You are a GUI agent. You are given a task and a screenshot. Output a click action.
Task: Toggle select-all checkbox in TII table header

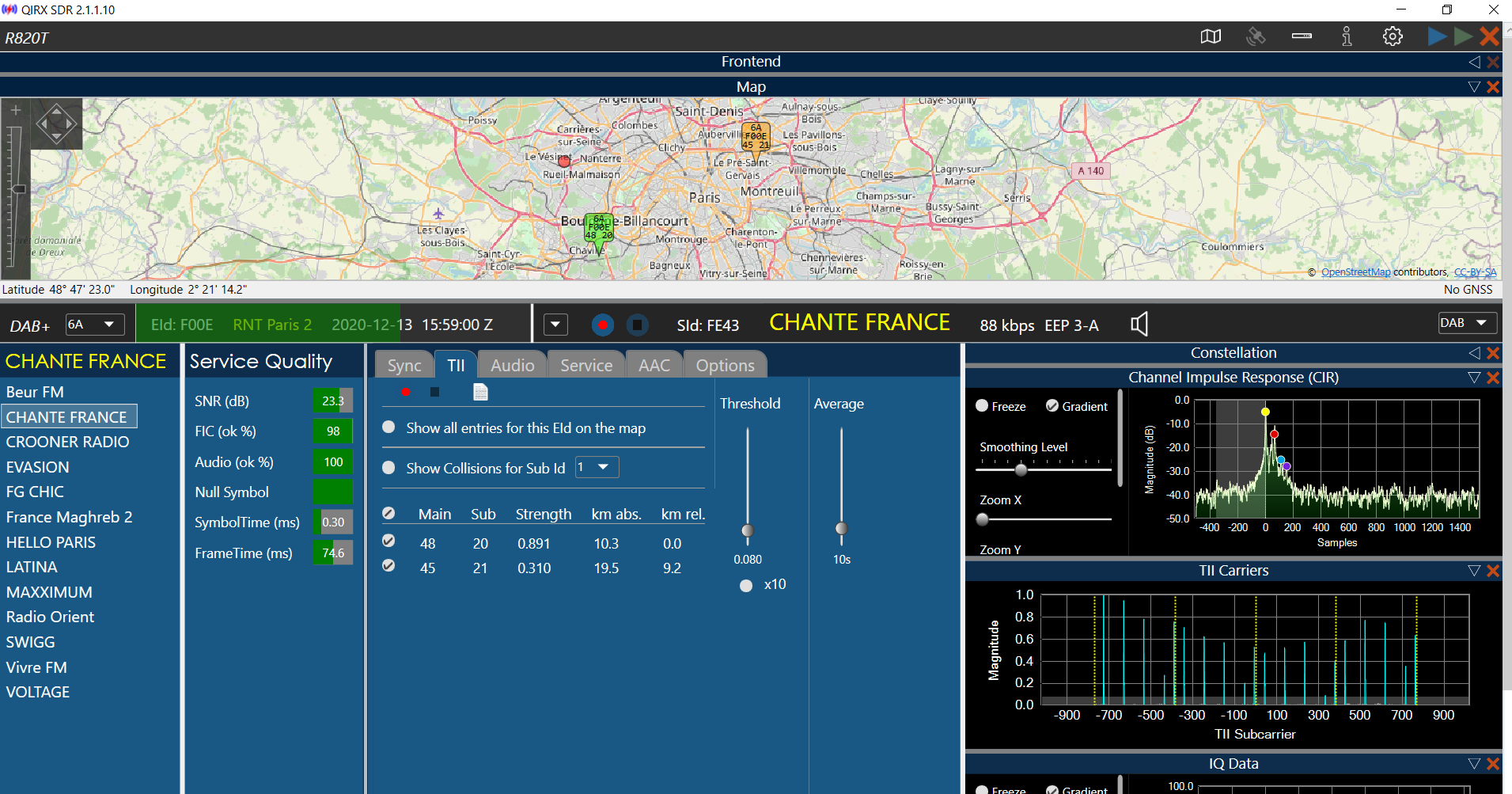tap(388, 514)
